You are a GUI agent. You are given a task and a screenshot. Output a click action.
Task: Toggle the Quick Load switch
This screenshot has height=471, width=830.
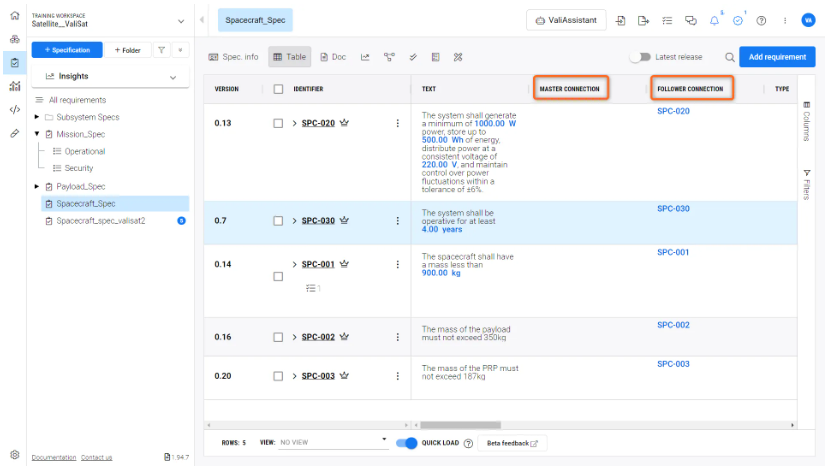pyautogui.click(x=407, y=443)
